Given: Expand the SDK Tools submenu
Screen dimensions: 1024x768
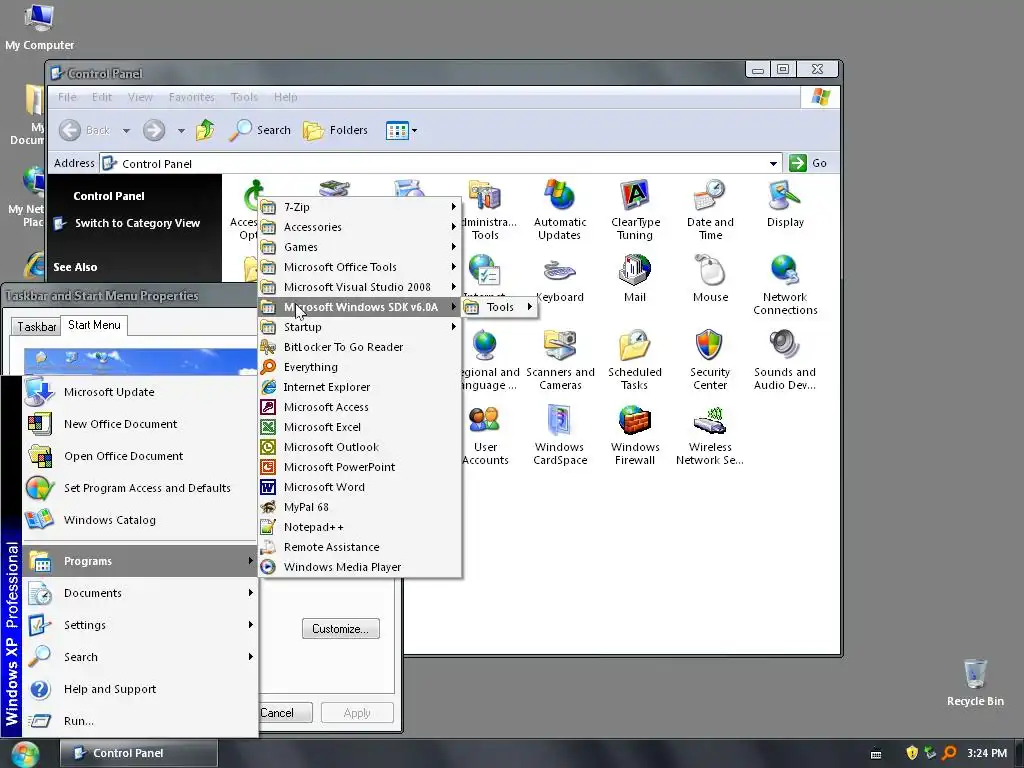Looking at the screenshot, I should (x=500, y=307).
